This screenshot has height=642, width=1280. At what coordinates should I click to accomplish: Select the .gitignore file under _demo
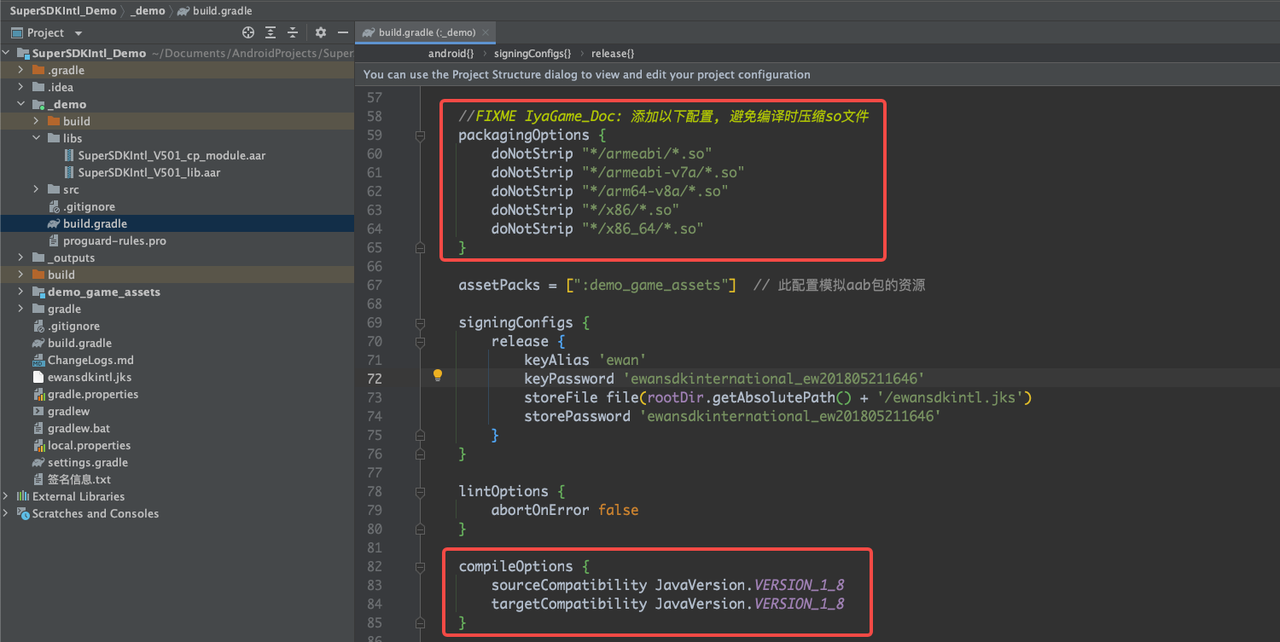click(x=89, y=207)
